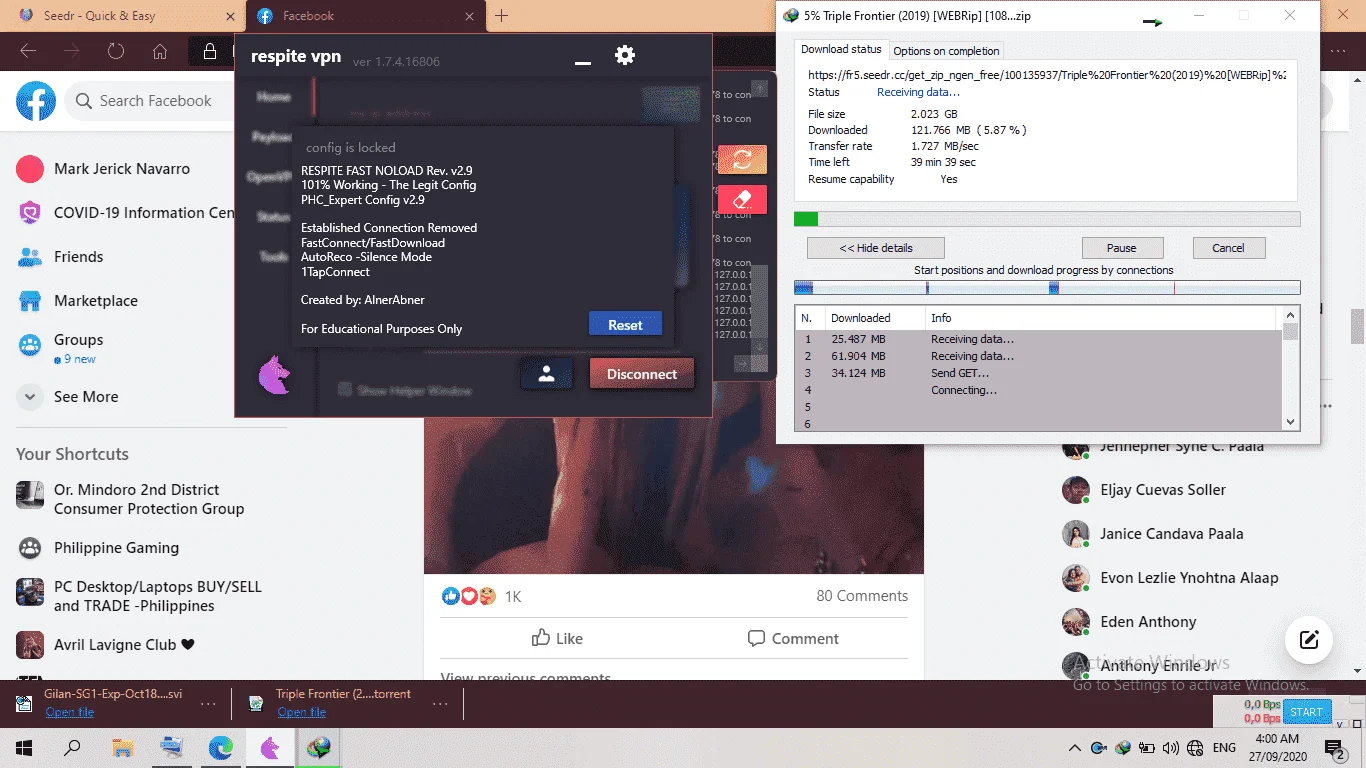The image size is (1366, 768).
Task: Open the user account button beside Disconnect
Action: [x=546, y=374]
